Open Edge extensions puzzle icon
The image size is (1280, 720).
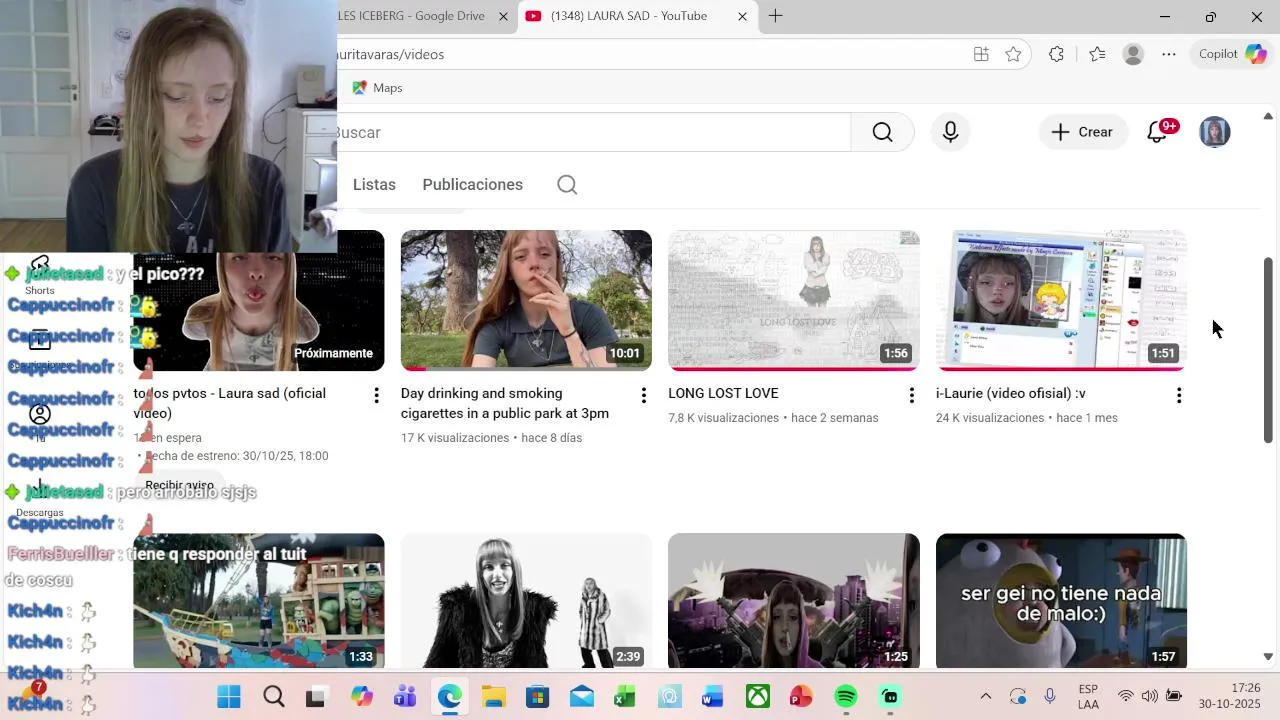(x=1056, y=54)
